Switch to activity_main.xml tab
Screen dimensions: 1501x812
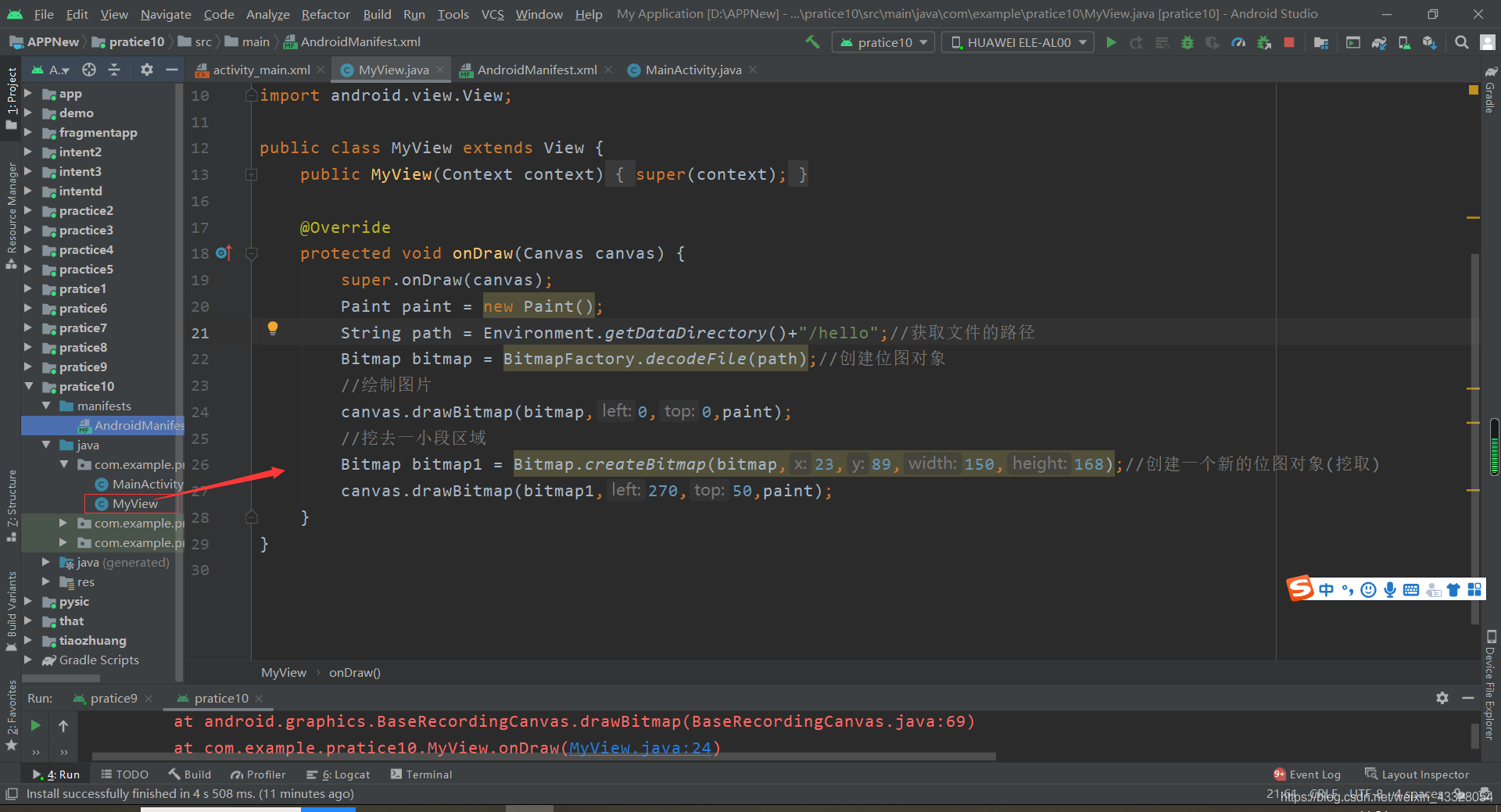(x=262, y=70)
